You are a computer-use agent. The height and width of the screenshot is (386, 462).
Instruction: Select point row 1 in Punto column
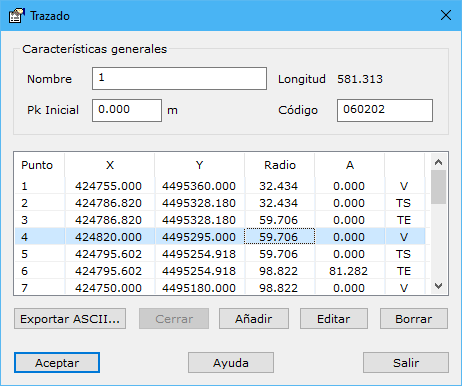click(x=24, y=186)
